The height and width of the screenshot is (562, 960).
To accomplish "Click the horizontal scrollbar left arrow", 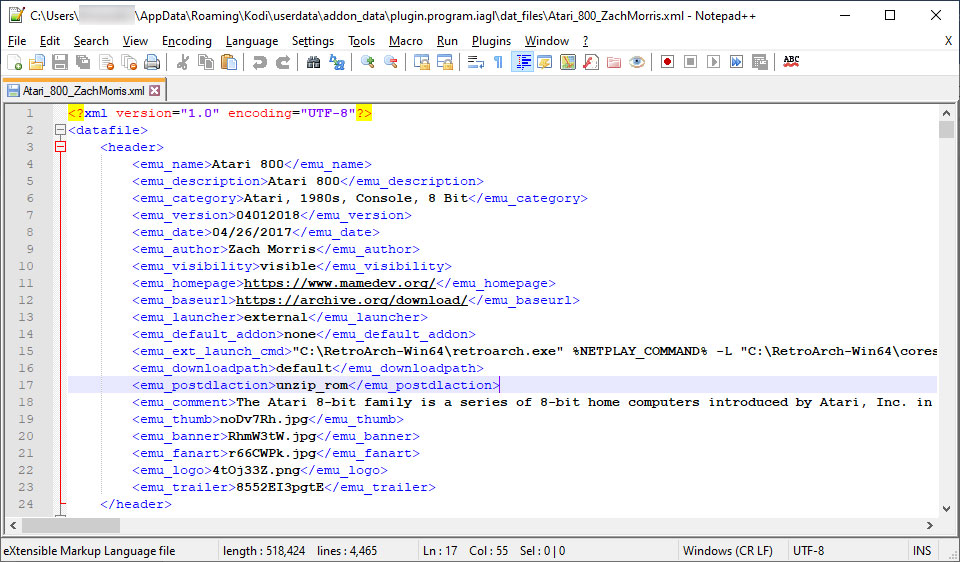I will pyautogui.click(x=13, y=525).
